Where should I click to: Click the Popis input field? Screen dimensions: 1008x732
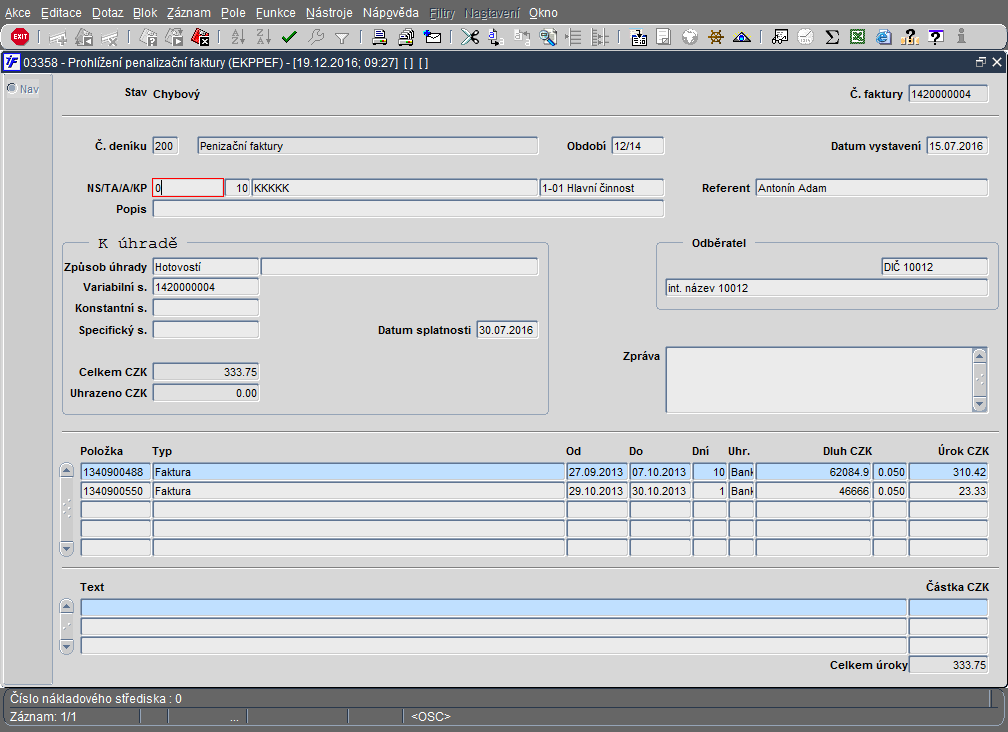pyautogui.click(x=408, y=210)
